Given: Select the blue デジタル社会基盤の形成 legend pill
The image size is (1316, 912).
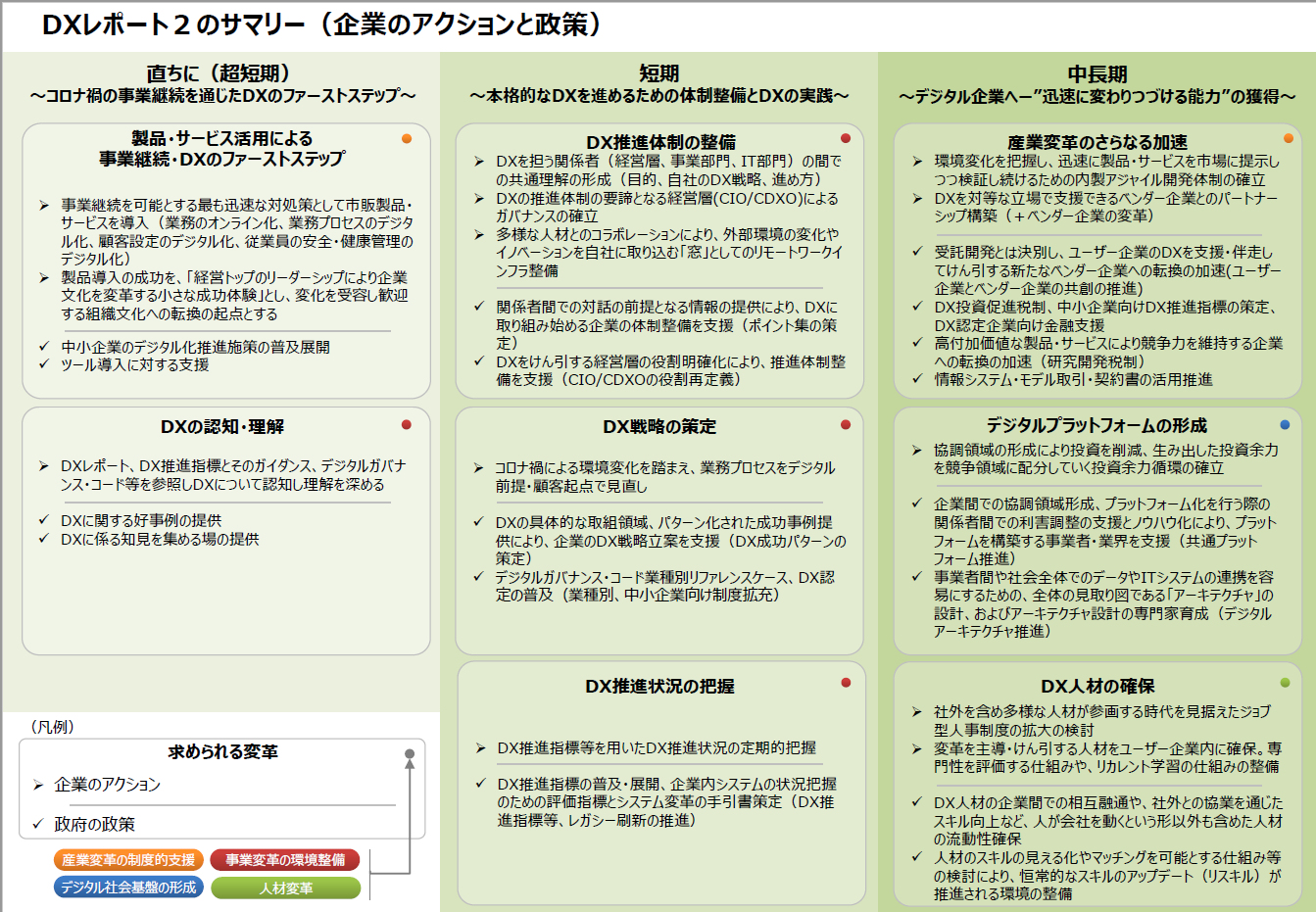Looking at the screenshot, I should (128, 888).
